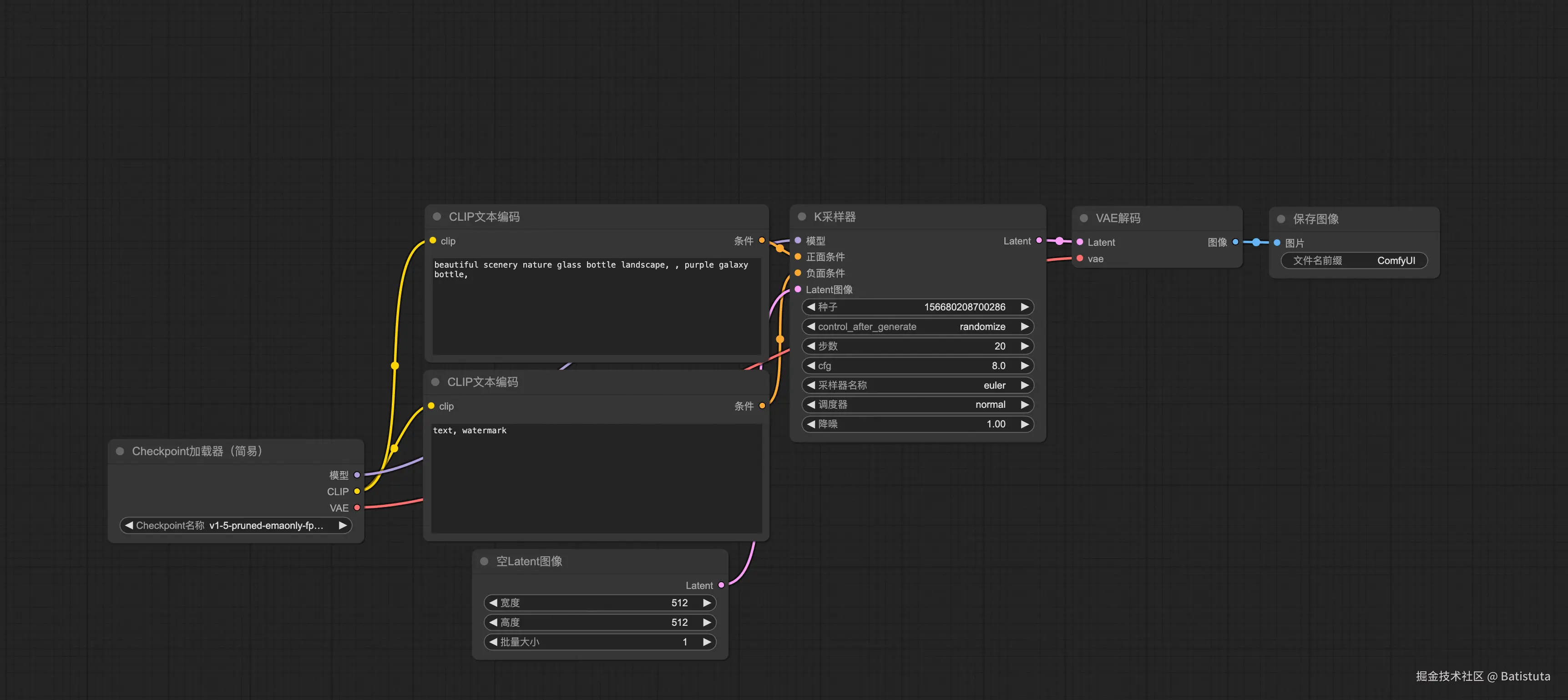Click the red VAE output port on Checkpoint loader
Screen dimensions: 1568x700
point(357,507)
